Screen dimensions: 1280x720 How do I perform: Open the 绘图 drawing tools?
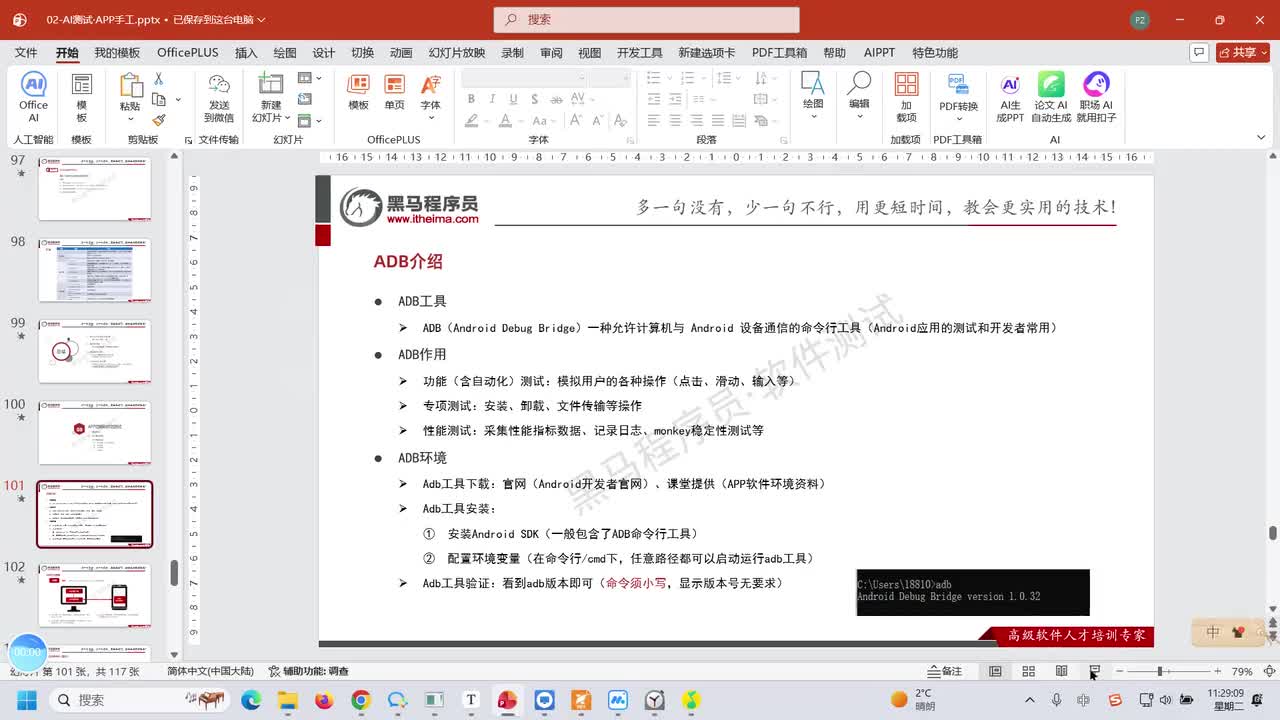pos(813,96)
